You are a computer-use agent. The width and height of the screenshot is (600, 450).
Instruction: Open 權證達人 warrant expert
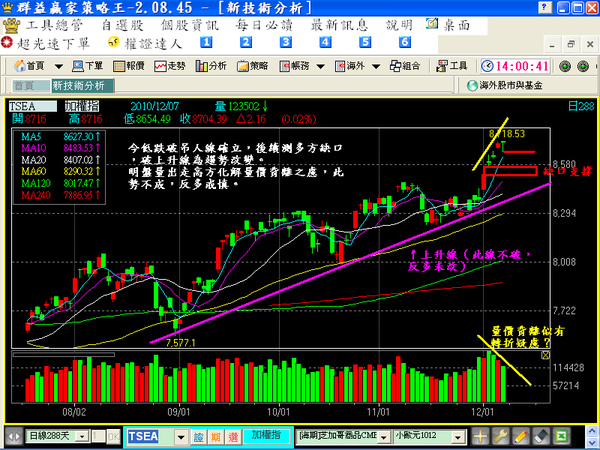145,43
